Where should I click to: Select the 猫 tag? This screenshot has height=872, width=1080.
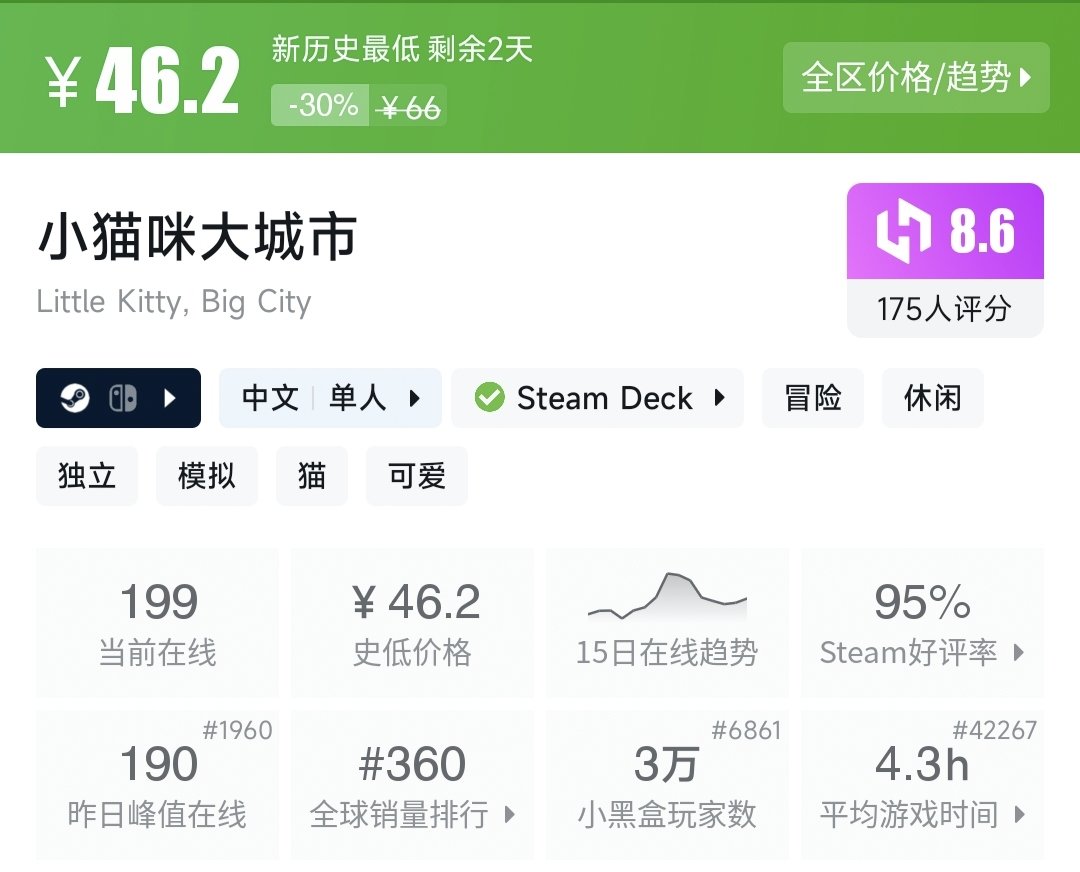pos(312,476)
